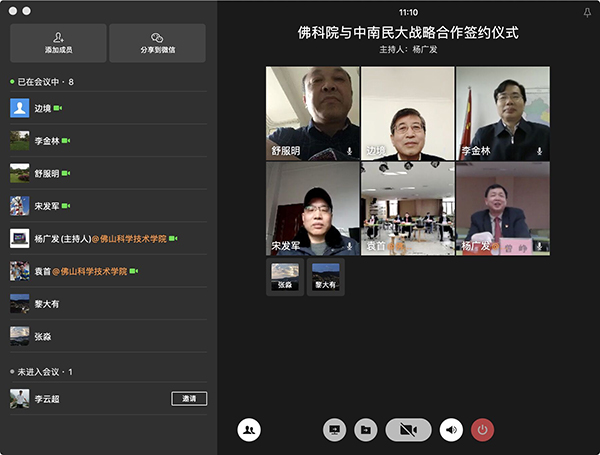Click the 未进入会议 section header
The height and width of the screenshot is (455, 600).
click(42, 372)
